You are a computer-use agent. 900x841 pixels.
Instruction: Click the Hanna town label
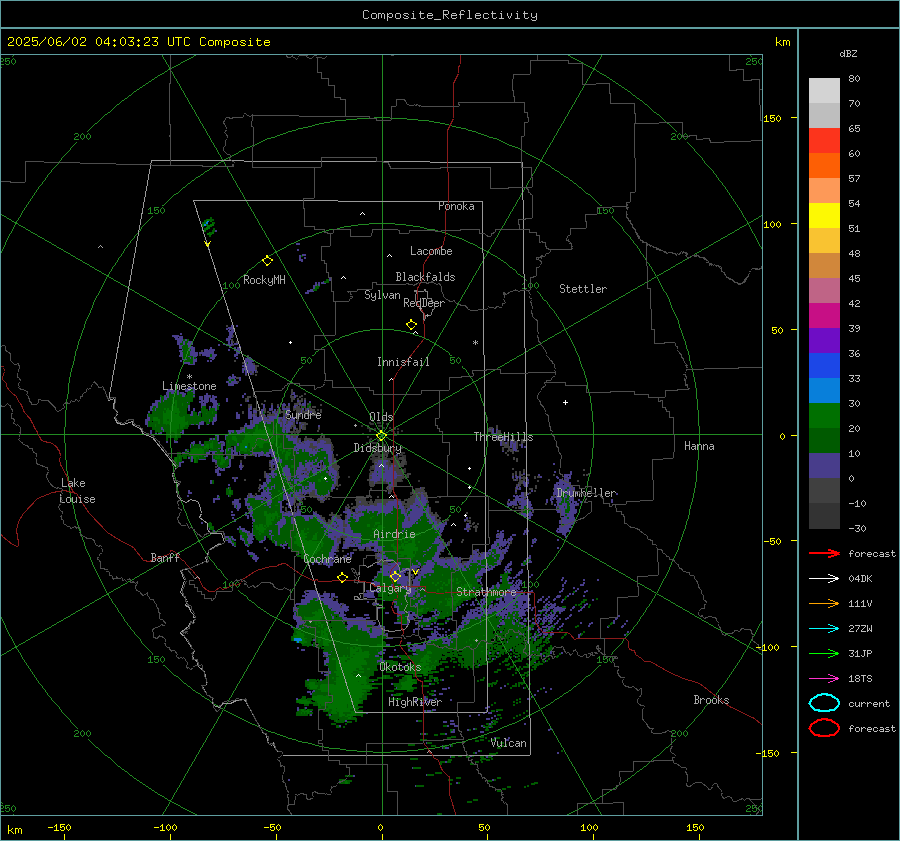tap(699, 446)
